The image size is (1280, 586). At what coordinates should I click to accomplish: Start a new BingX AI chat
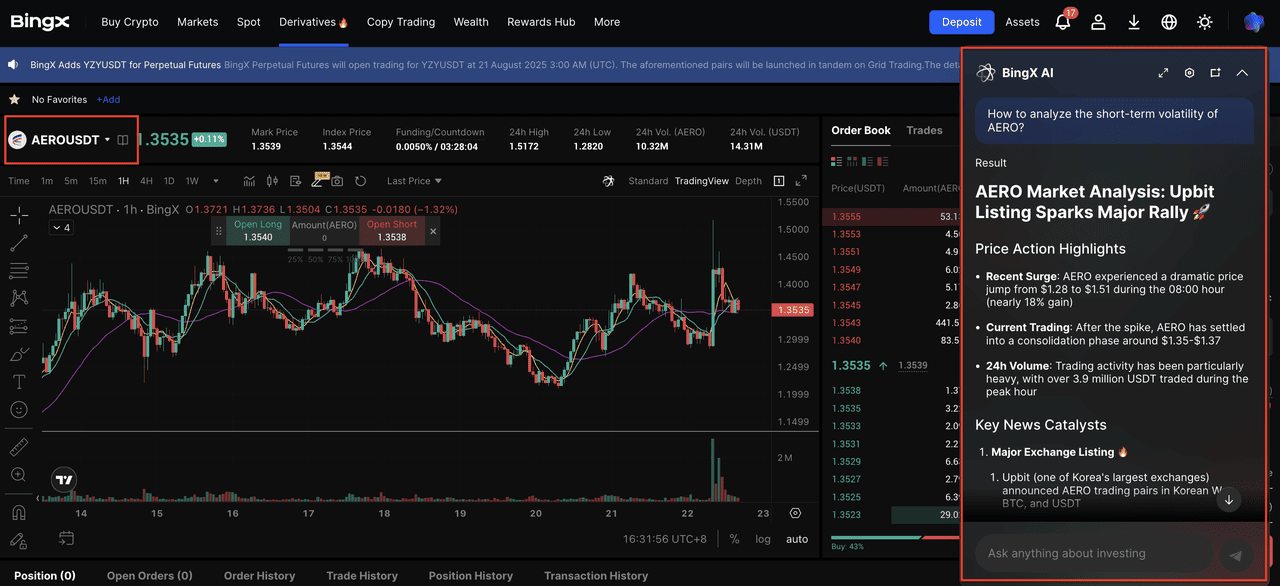[1215, 73]
